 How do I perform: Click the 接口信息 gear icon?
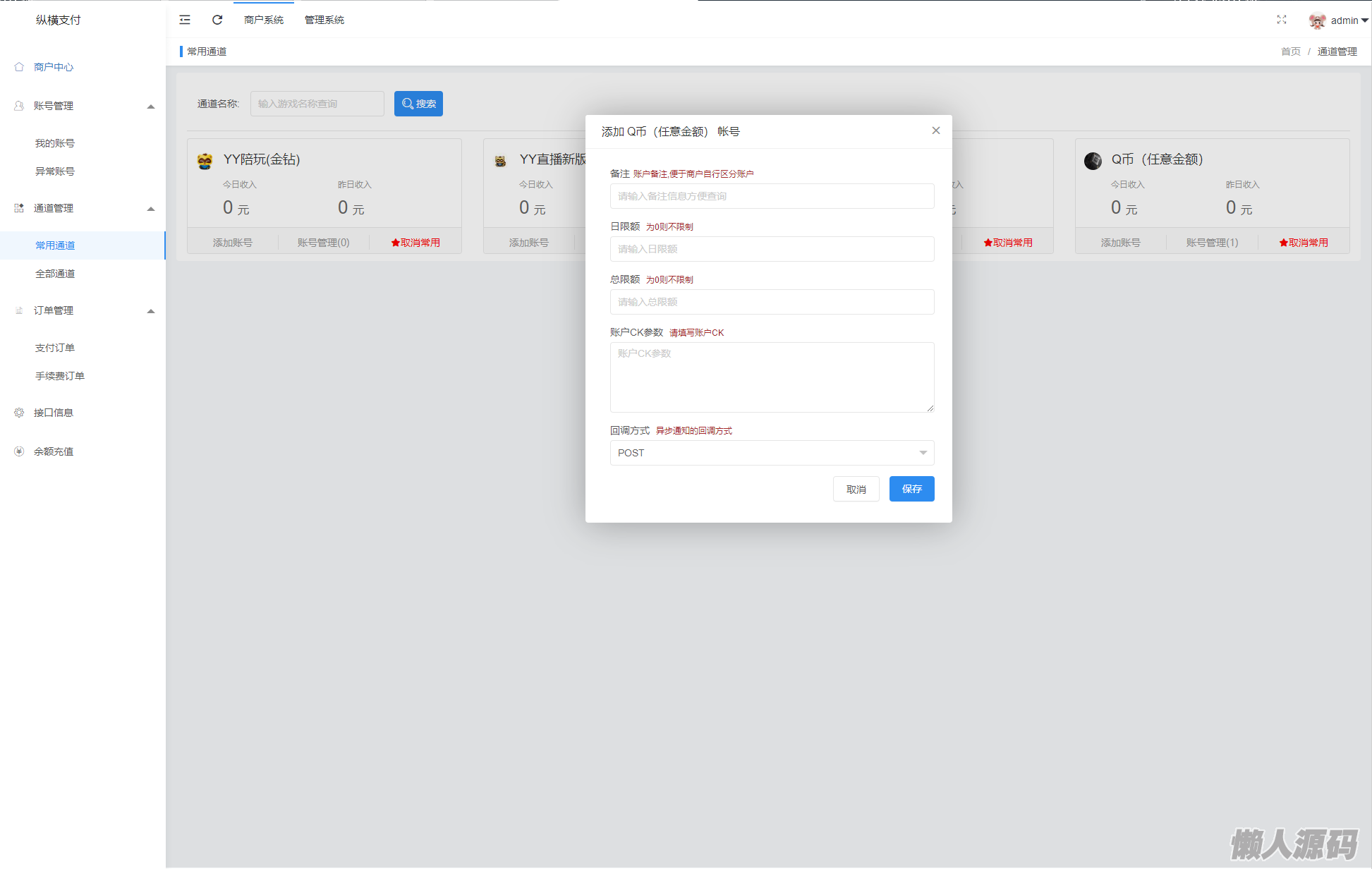click(19, 413)
